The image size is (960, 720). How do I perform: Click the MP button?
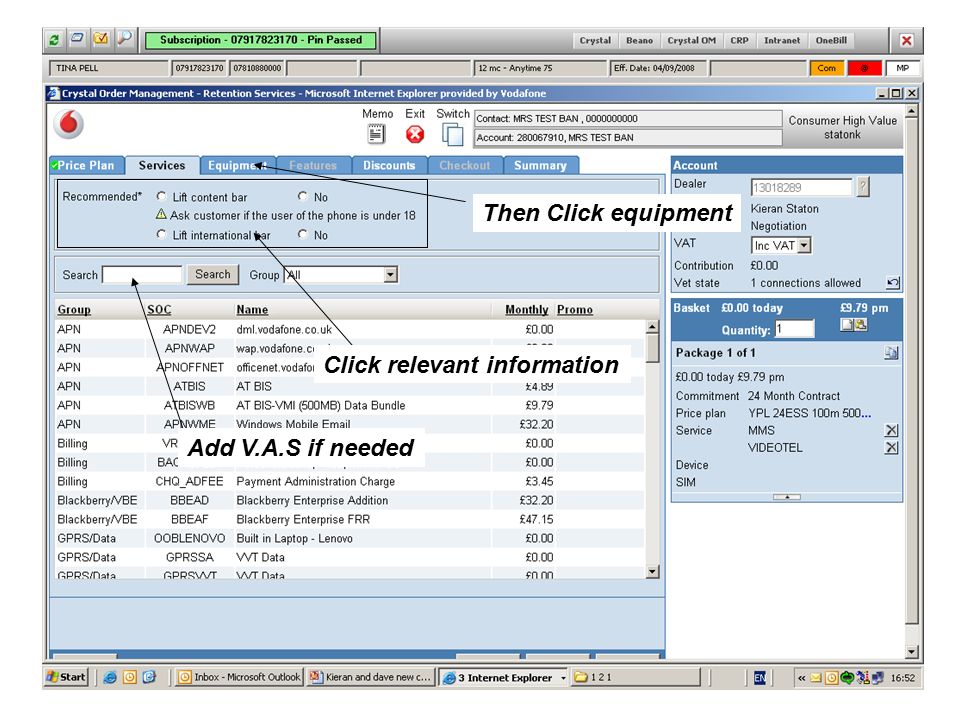click(x=902, y=68)
